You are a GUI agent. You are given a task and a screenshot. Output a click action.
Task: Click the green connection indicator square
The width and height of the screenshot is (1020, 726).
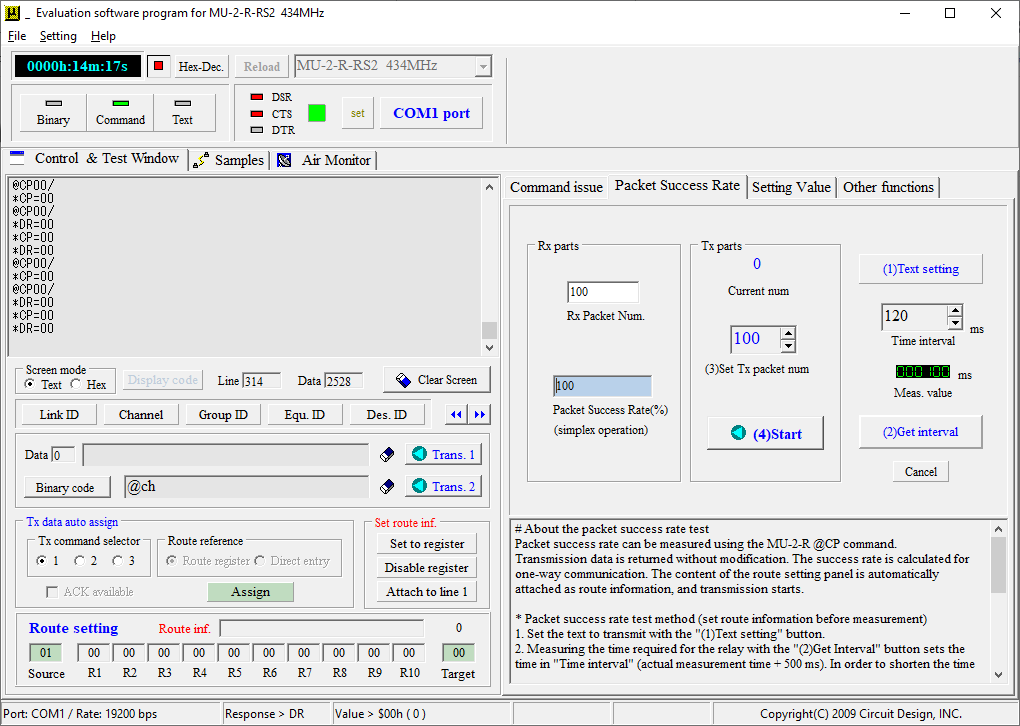pos(317,113)
